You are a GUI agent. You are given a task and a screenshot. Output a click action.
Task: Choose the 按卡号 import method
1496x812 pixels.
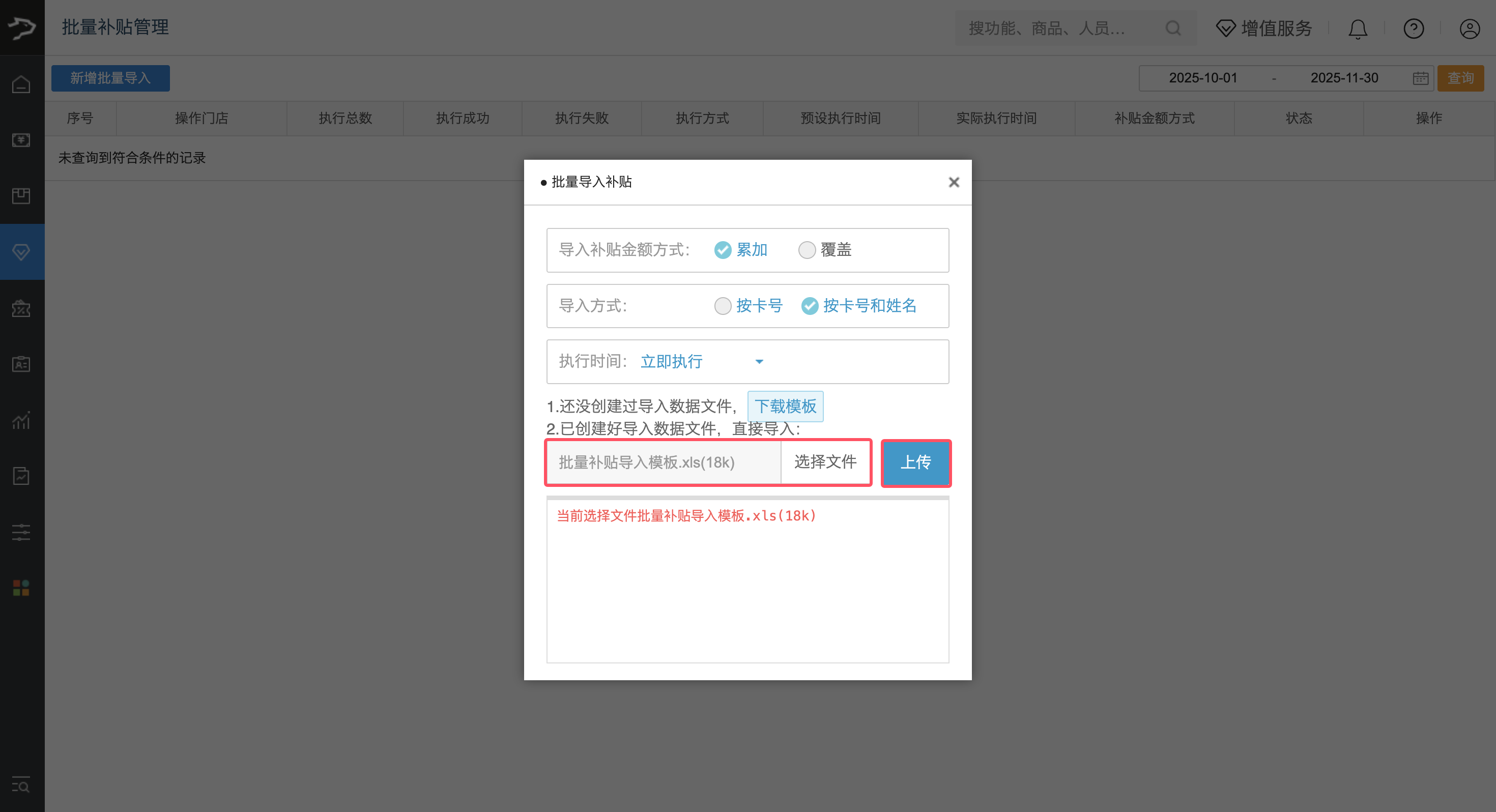[x=723, y=306]
